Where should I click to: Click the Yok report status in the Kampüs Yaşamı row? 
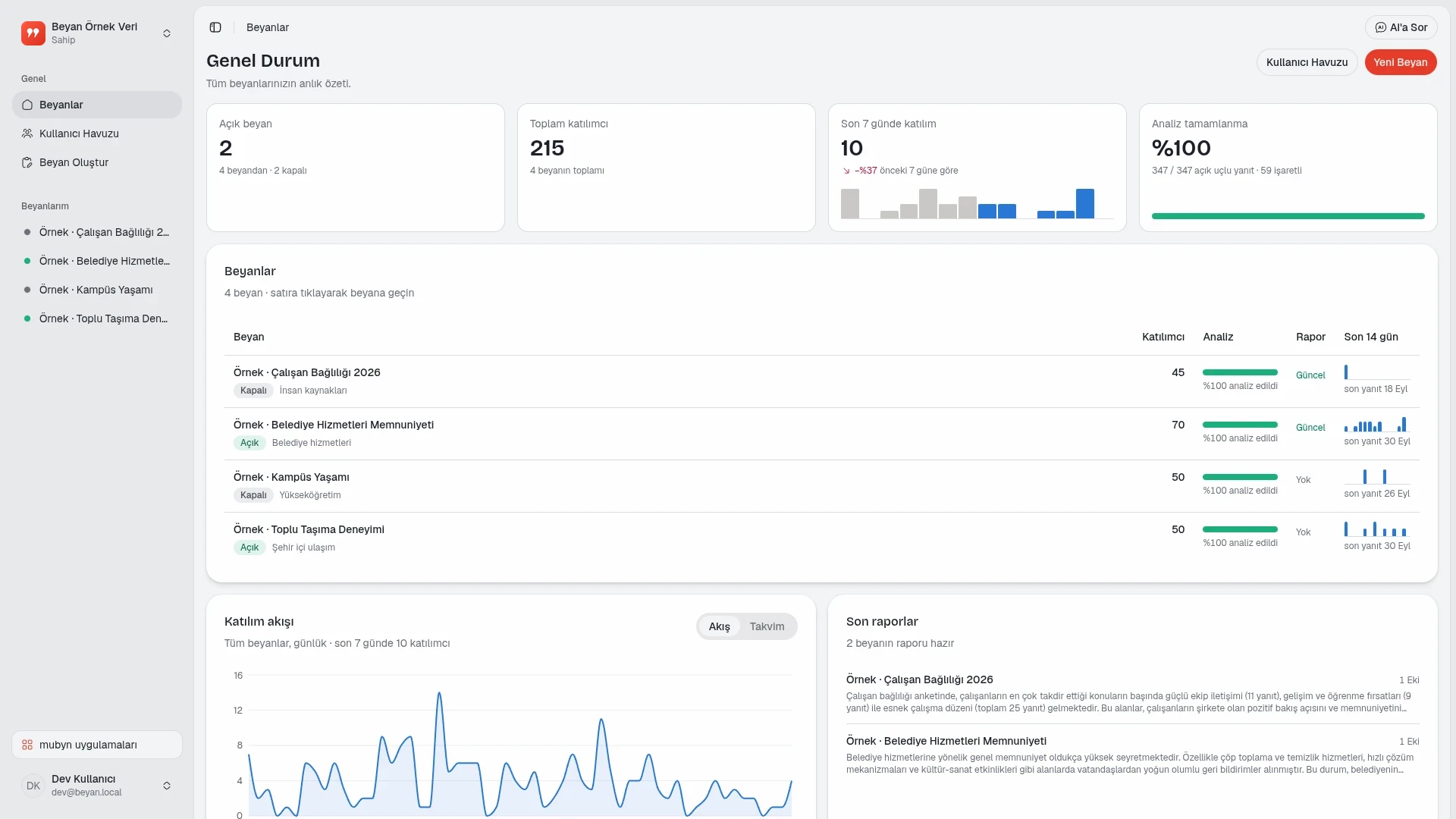click(1303, 480)
